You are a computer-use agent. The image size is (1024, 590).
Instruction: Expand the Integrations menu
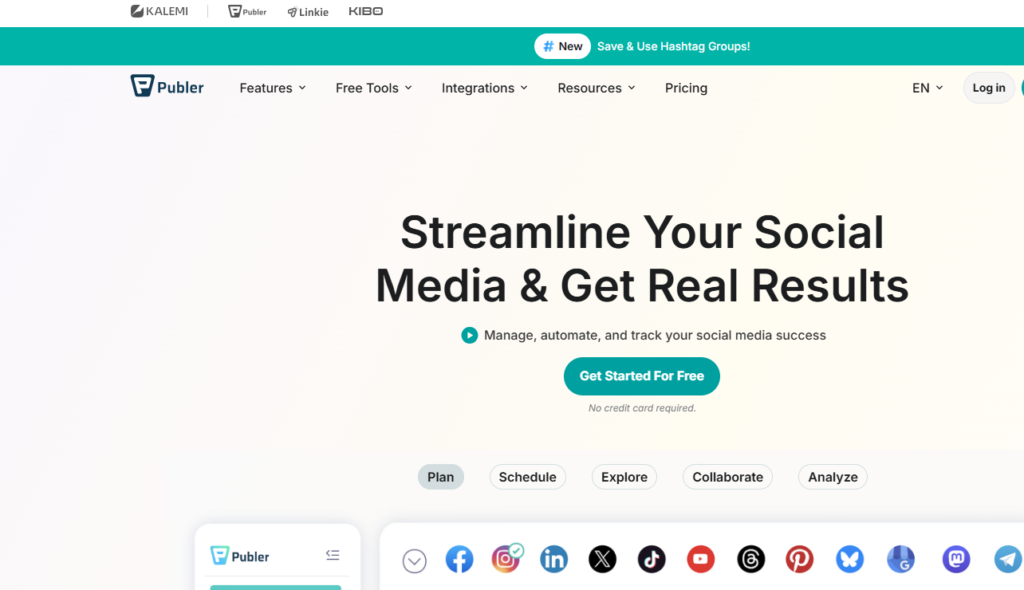pyautogui.click(x=485, y=88)
